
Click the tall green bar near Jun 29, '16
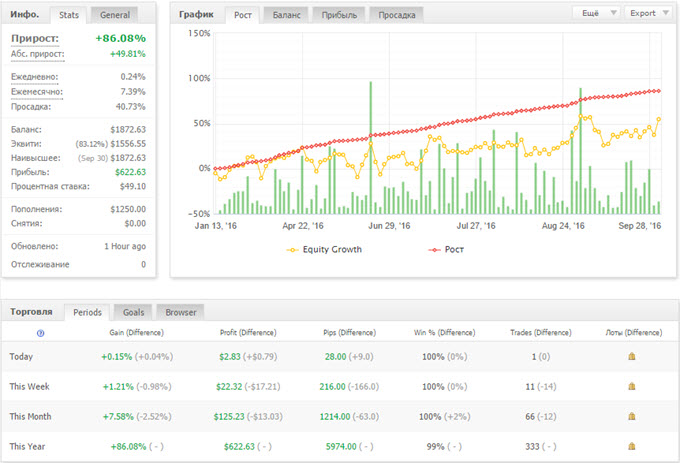coord(371,147)
